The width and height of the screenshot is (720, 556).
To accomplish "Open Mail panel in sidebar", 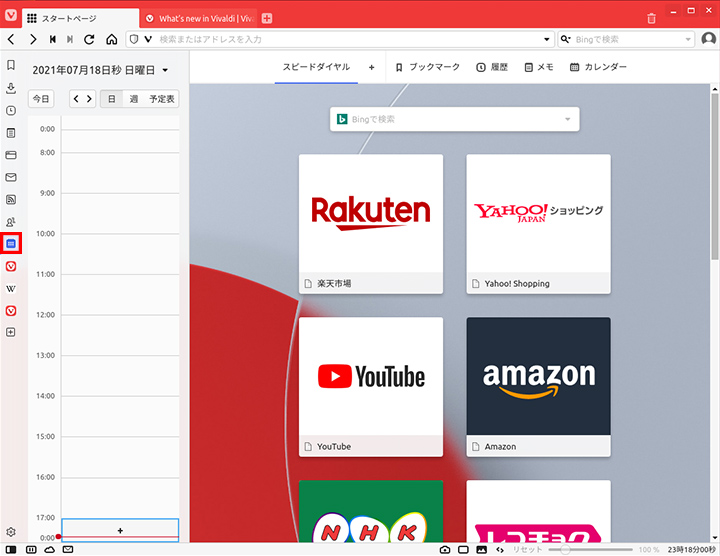I will [11, 177].
